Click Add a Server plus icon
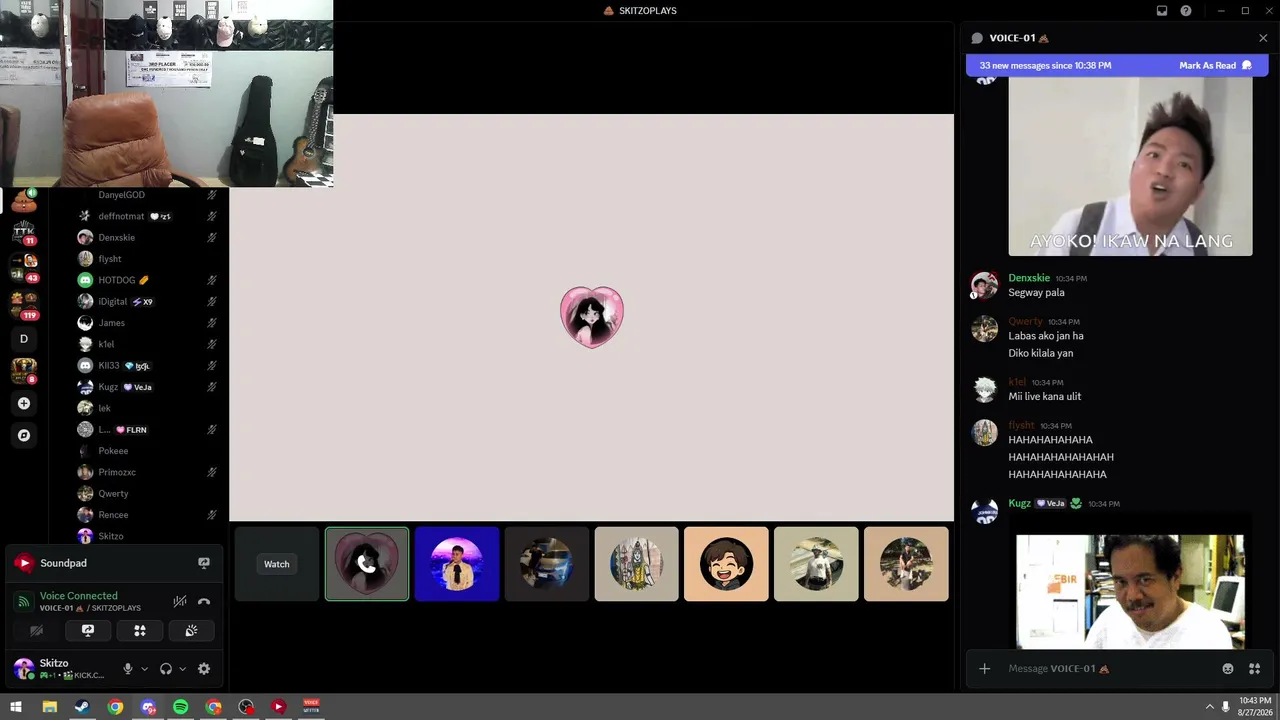 [x=24, y=403]
